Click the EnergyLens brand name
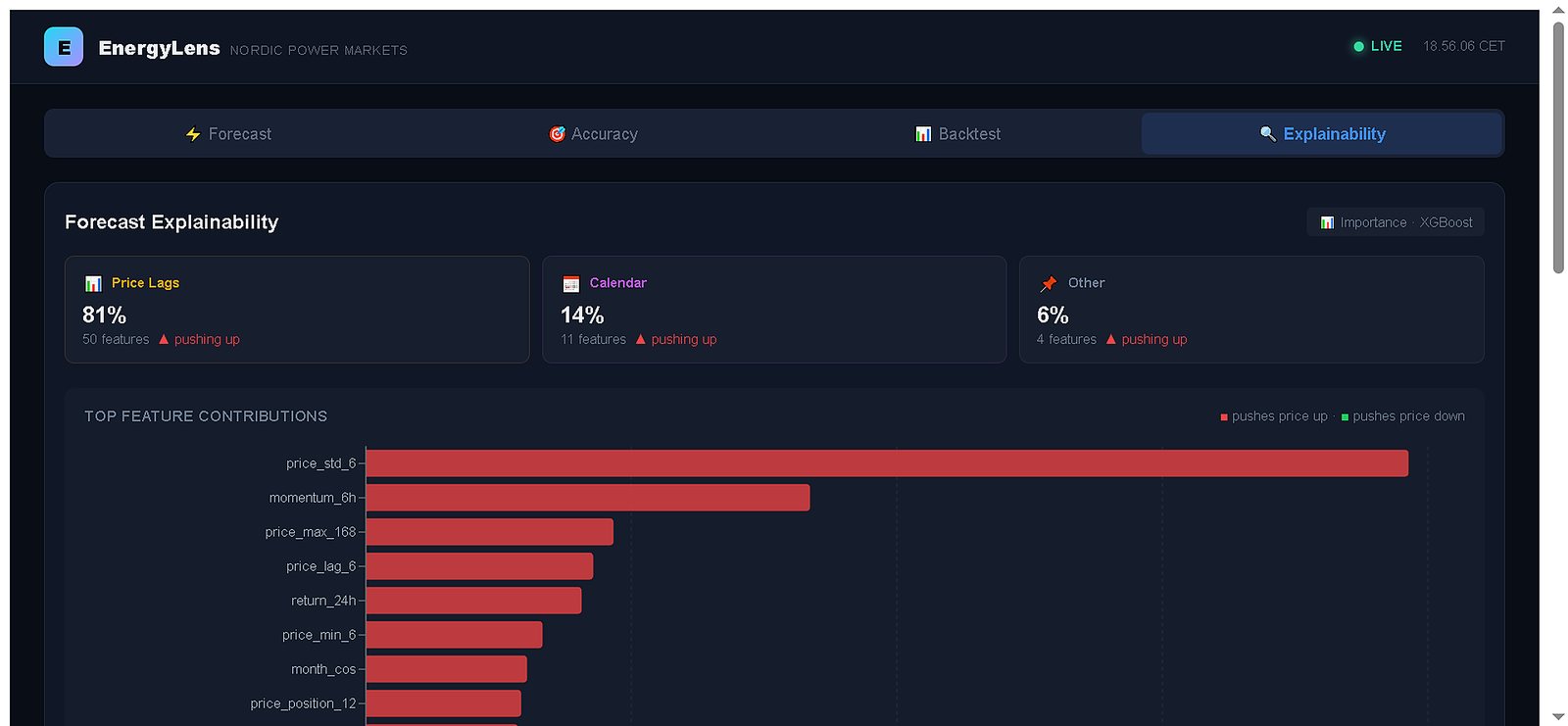Image resolution: width=1568 pixels, height=726 pixels. coord(159,48)
